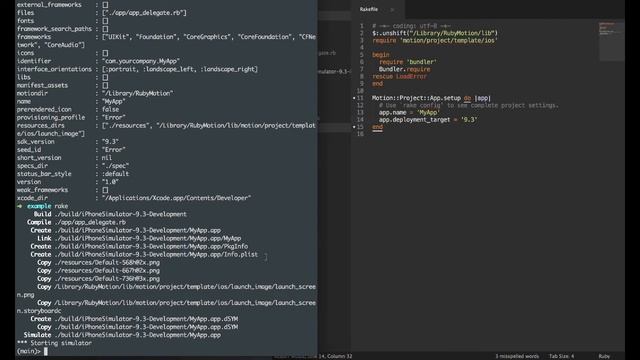Click the misspelled words status entry
Screen dimensions: 640x360
517,356
